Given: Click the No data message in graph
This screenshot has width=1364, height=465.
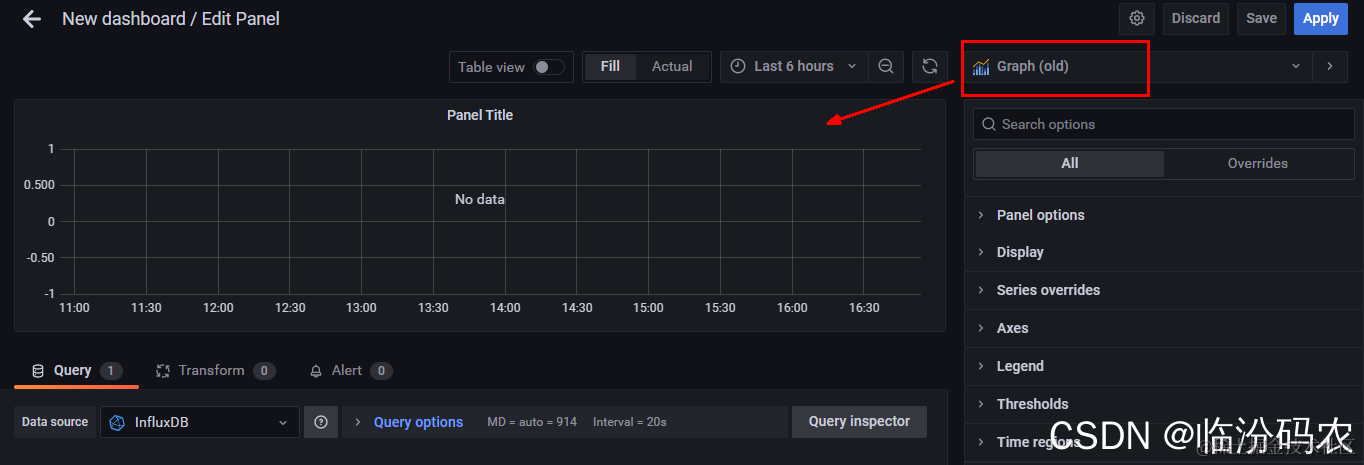Looking at the screenshot, I should [480, 199].
